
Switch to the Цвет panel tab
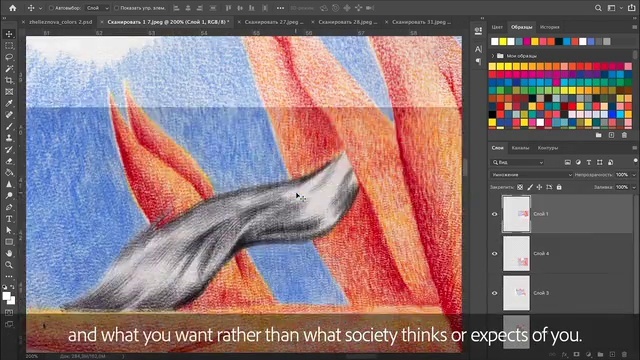pos(497,27)
